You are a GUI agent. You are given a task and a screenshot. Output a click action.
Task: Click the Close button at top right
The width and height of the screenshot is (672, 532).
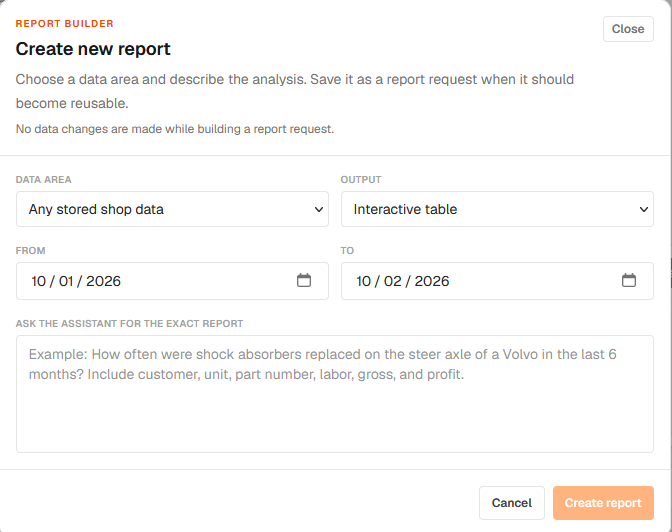click(x=628, y=29)
